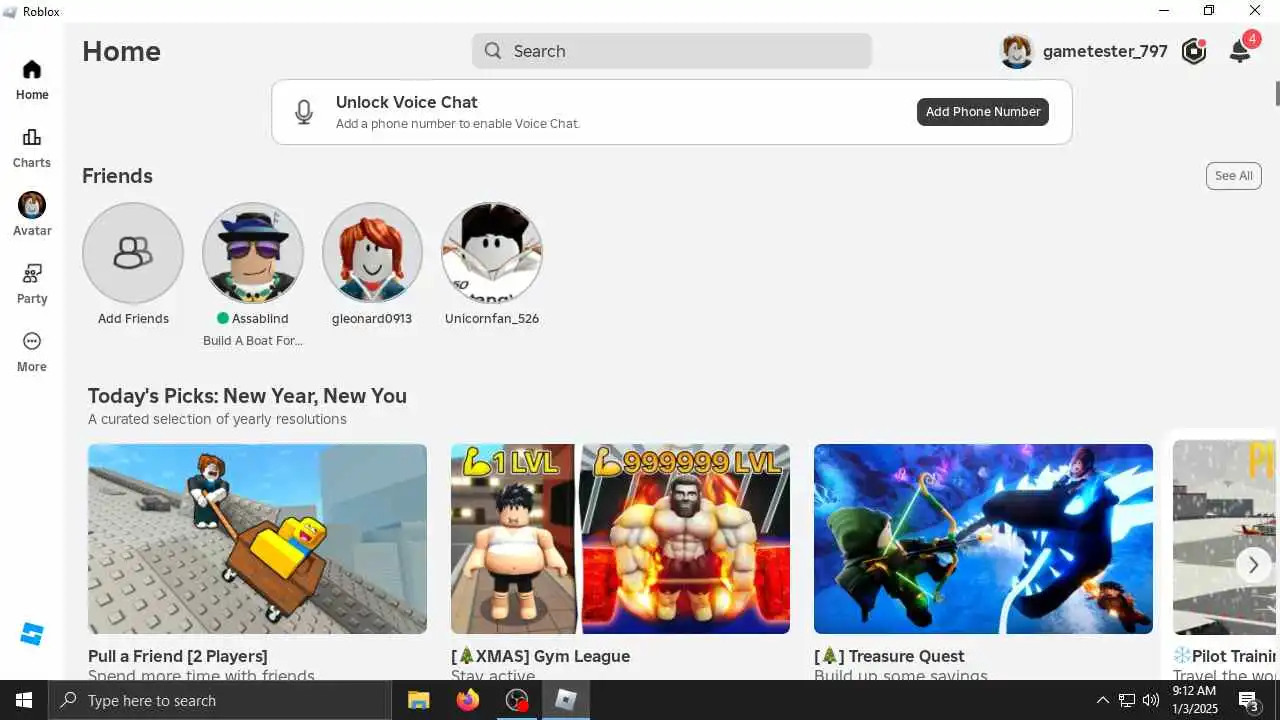This screenshot has height=720, width=1280.
Task: Open the taskbar network icon
Action: pyautogui.click(x=1127, y=700)
